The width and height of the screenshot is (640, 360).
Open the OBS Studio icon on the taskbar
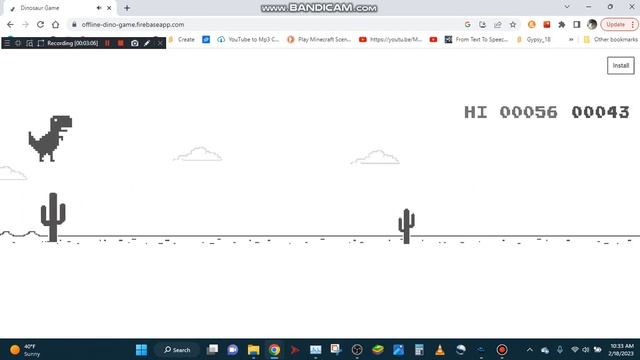click(x=357, y=350)
